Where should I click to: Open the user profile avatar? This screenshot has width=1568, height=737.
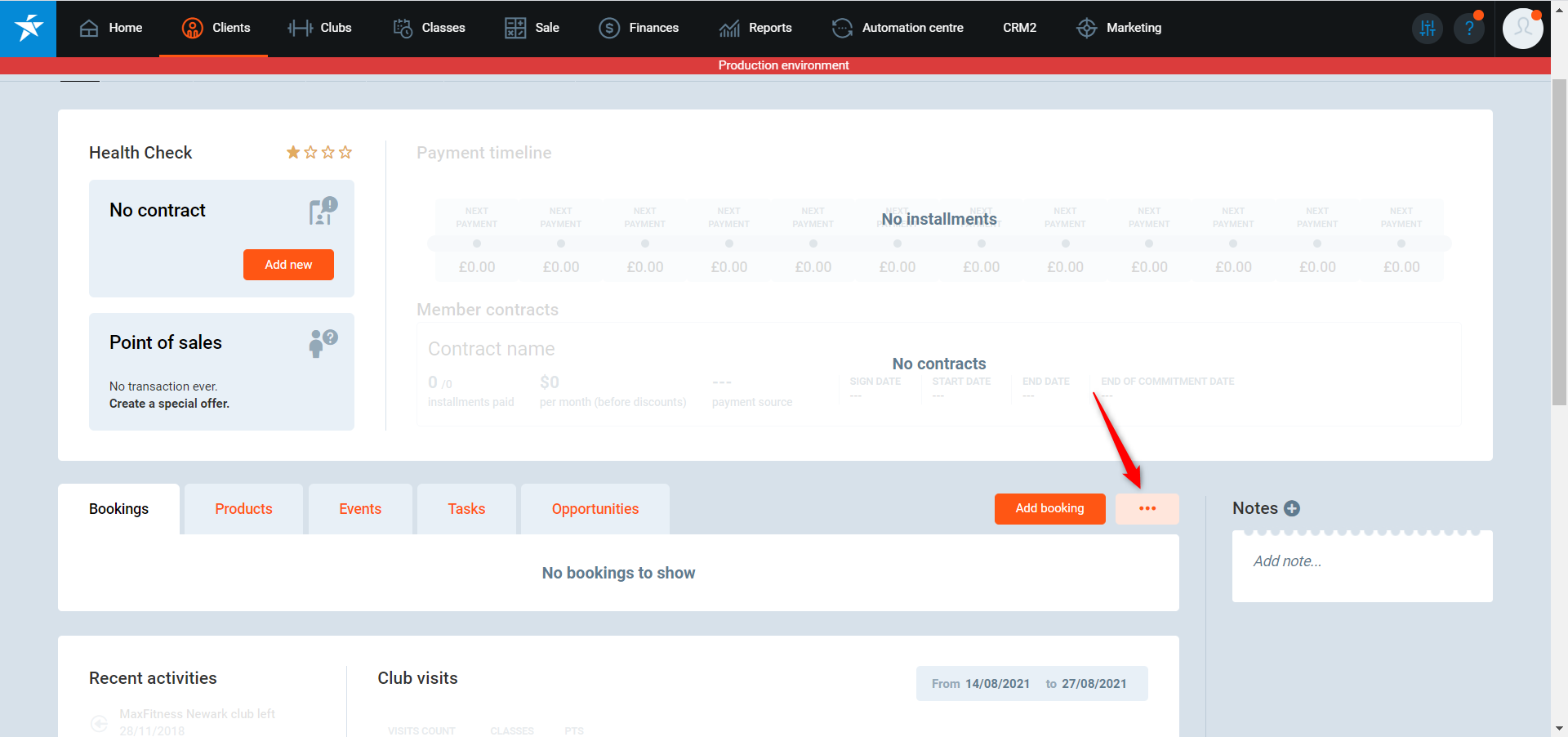click(1522, 29)
